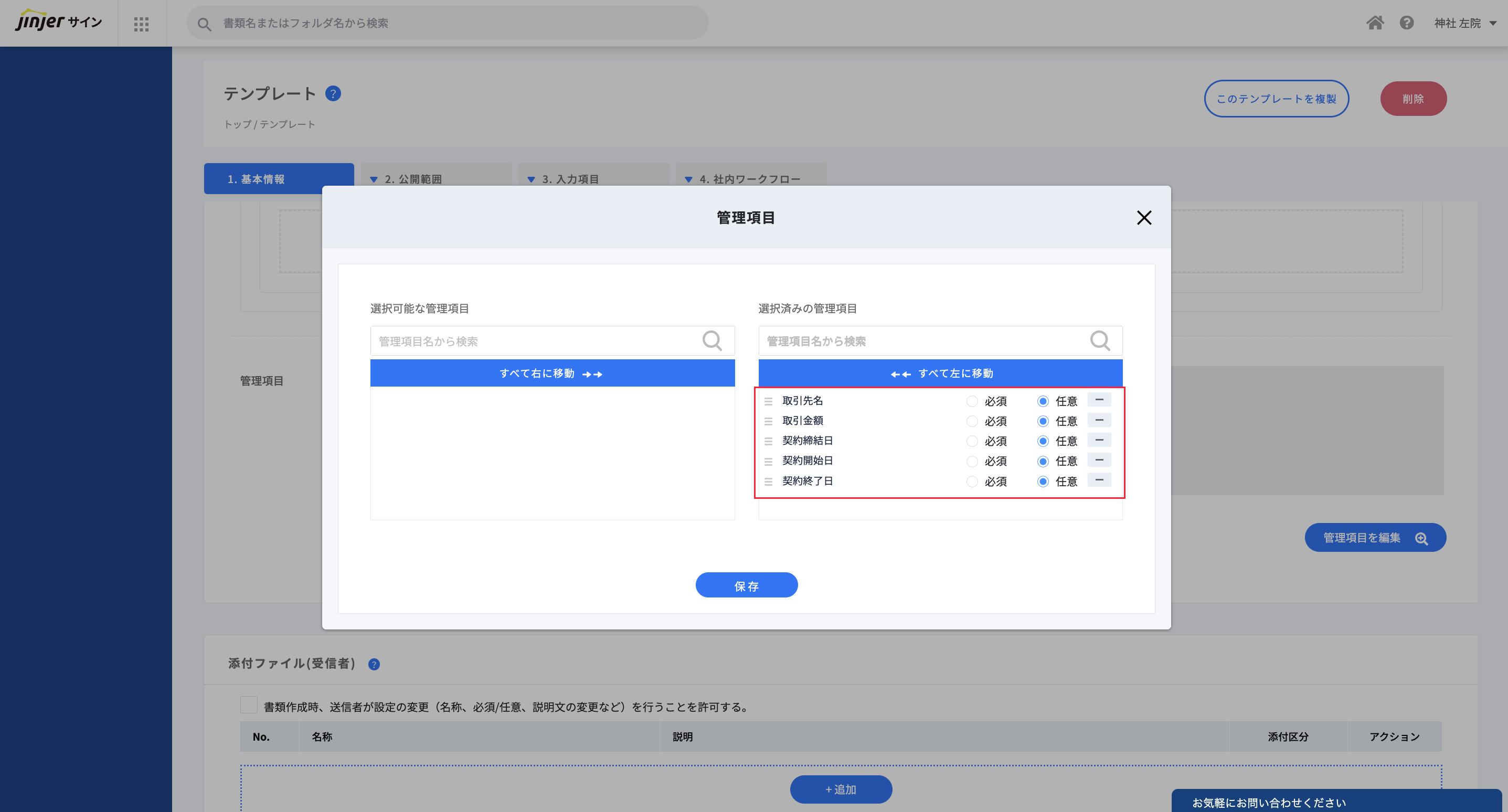
Task: Remove 契約終了日 with its minus icon
Action: 1099,480
